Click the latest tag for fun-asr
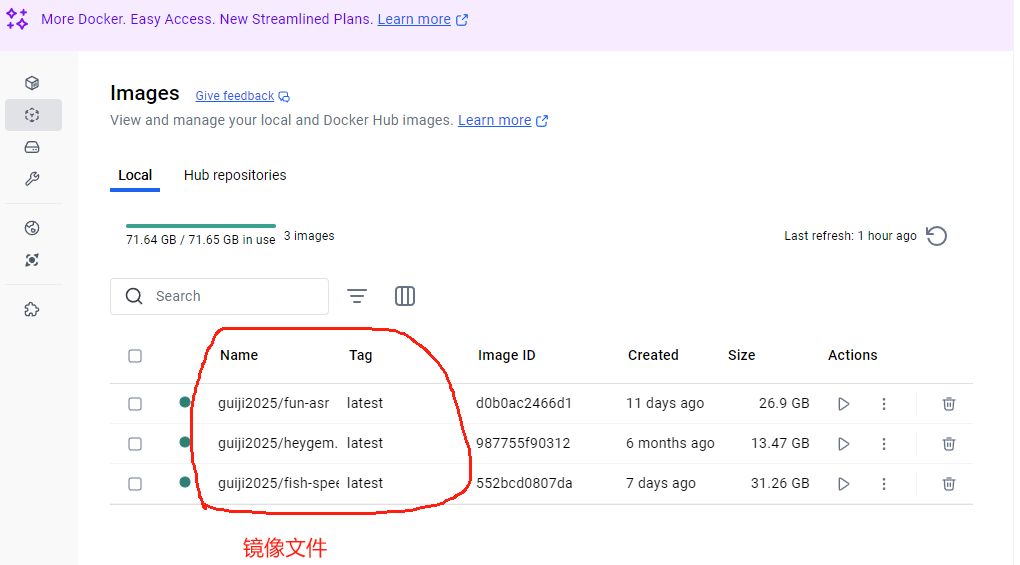1020x565 pixels. coord(365,403)
